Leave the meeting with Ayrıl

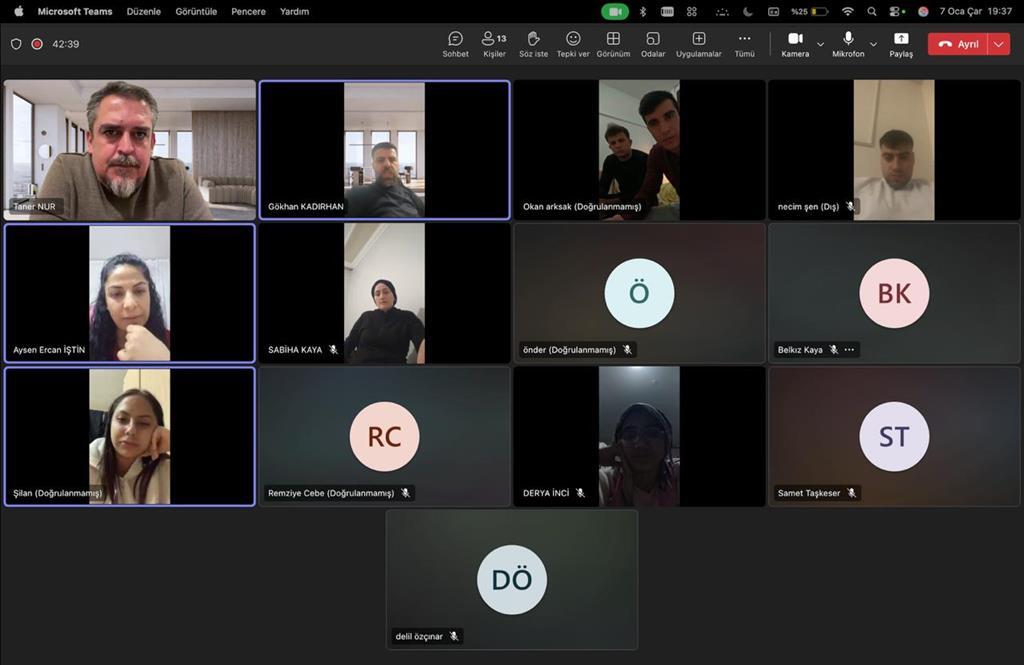958,44
